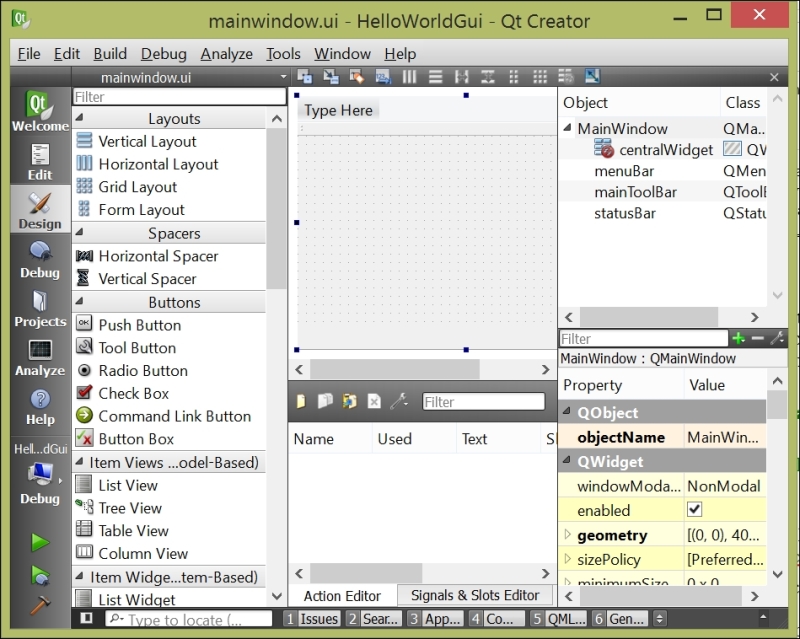Switch to Signals & Slots Editor tab
Image resolution: width=800 pixels, height=639 pixels.
[x=475, y=595]
